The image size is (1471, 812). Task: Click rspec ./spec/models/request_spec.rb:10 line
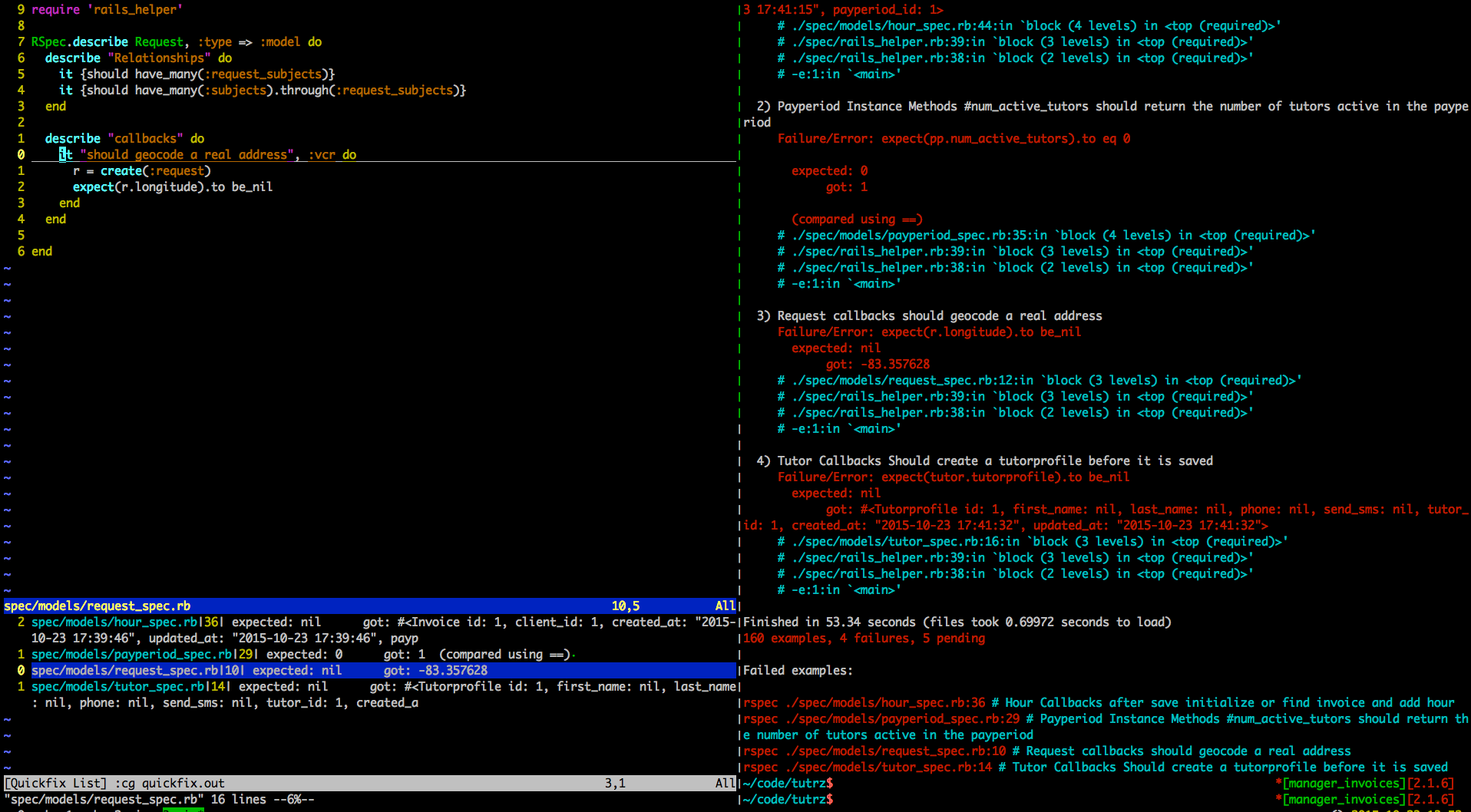pyautogui.click(x=1046, y=751)
